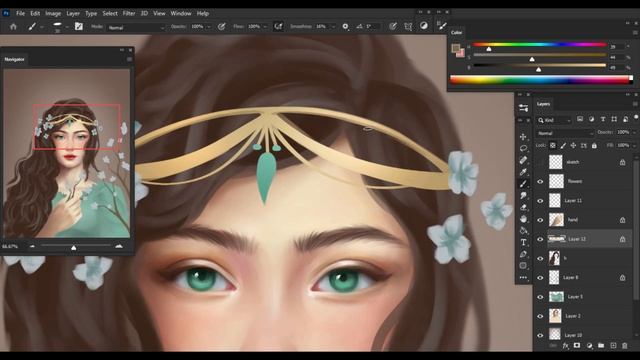Screen dimensions: 640x360
Task: Open the layer blend mode dropdown
Action: pos(565,133)
